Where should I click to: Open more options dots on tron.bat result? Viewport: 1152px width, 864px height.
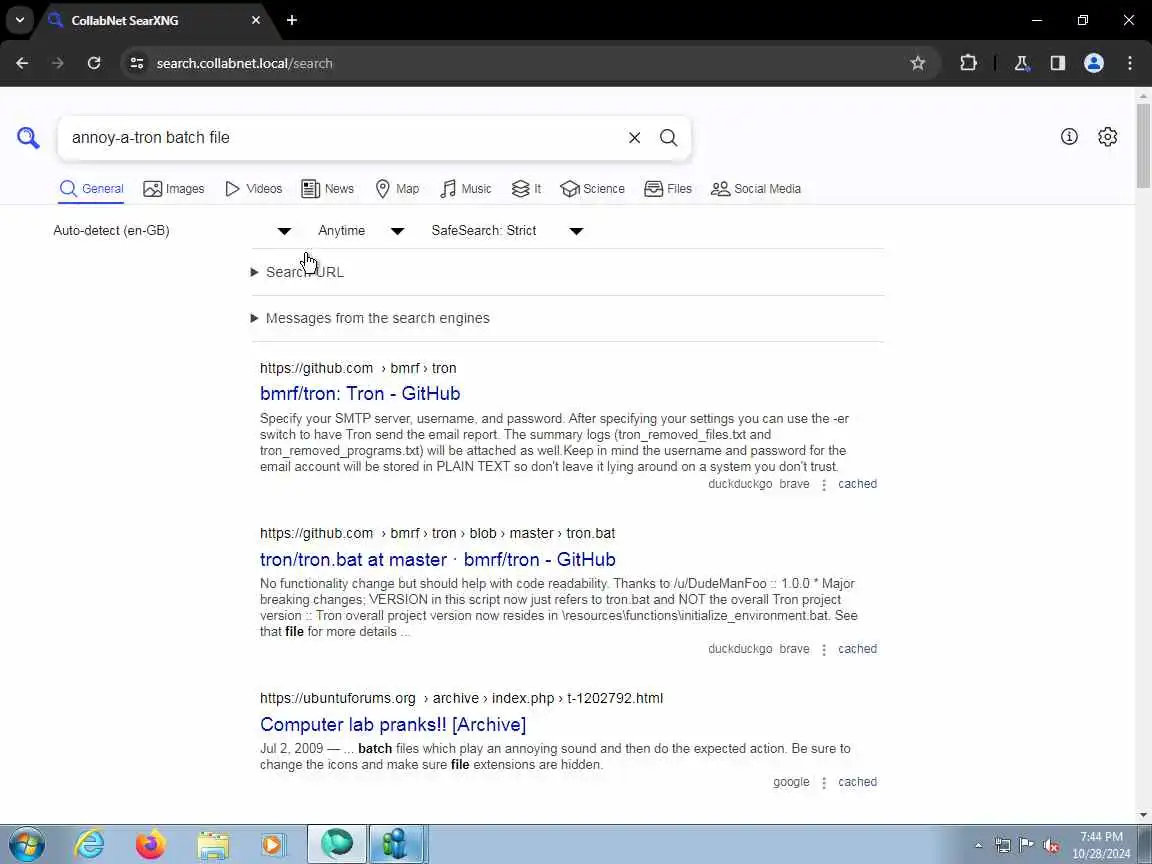point(824,649)
